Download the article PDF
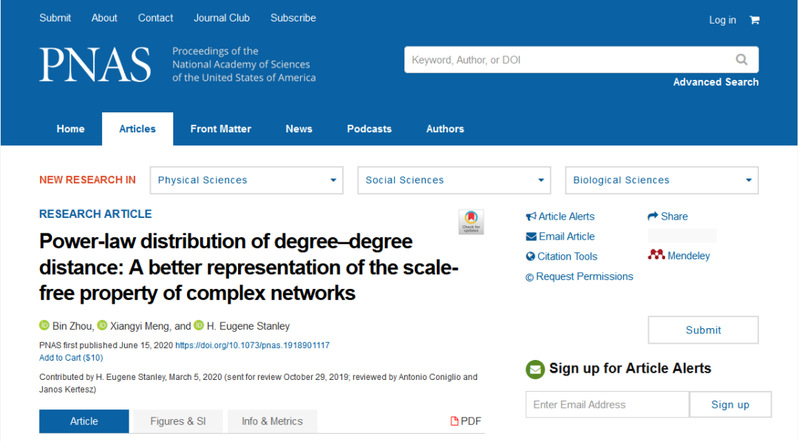This screenshot has width=798, height=441. pos(467,422)
